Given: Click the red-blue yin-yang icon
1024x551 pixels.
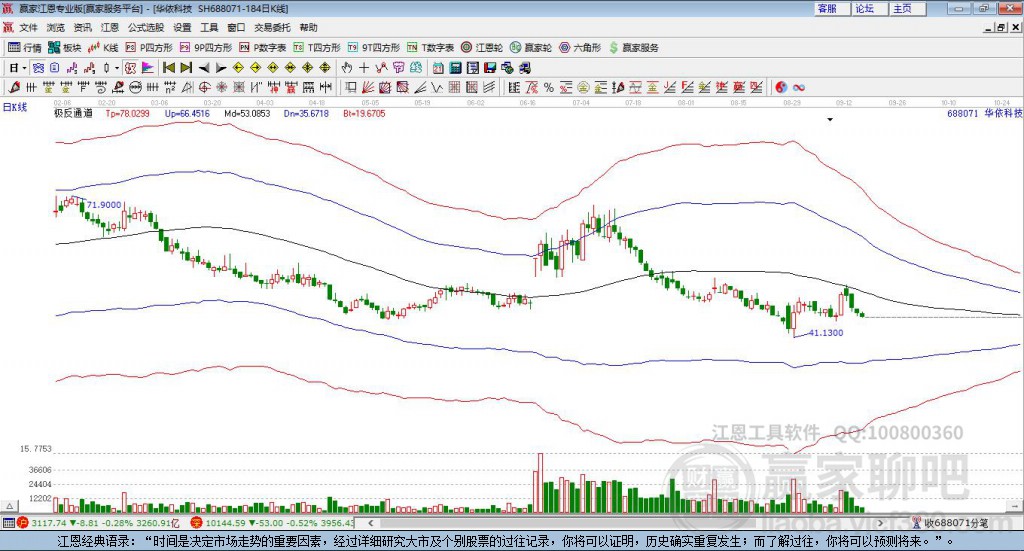Looking at the screenshot, I should tap(781, 87).
